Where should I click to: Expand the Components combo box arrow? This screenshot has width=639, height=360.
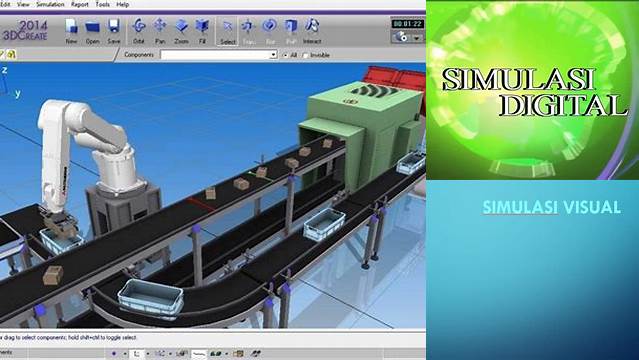273,55
